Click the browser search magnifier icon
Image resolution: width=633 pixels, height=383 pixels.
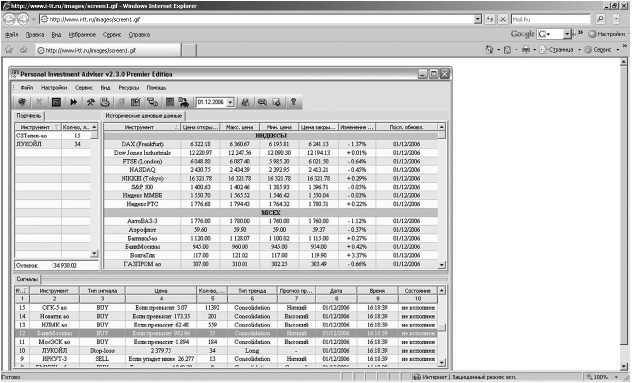[600, 19]
